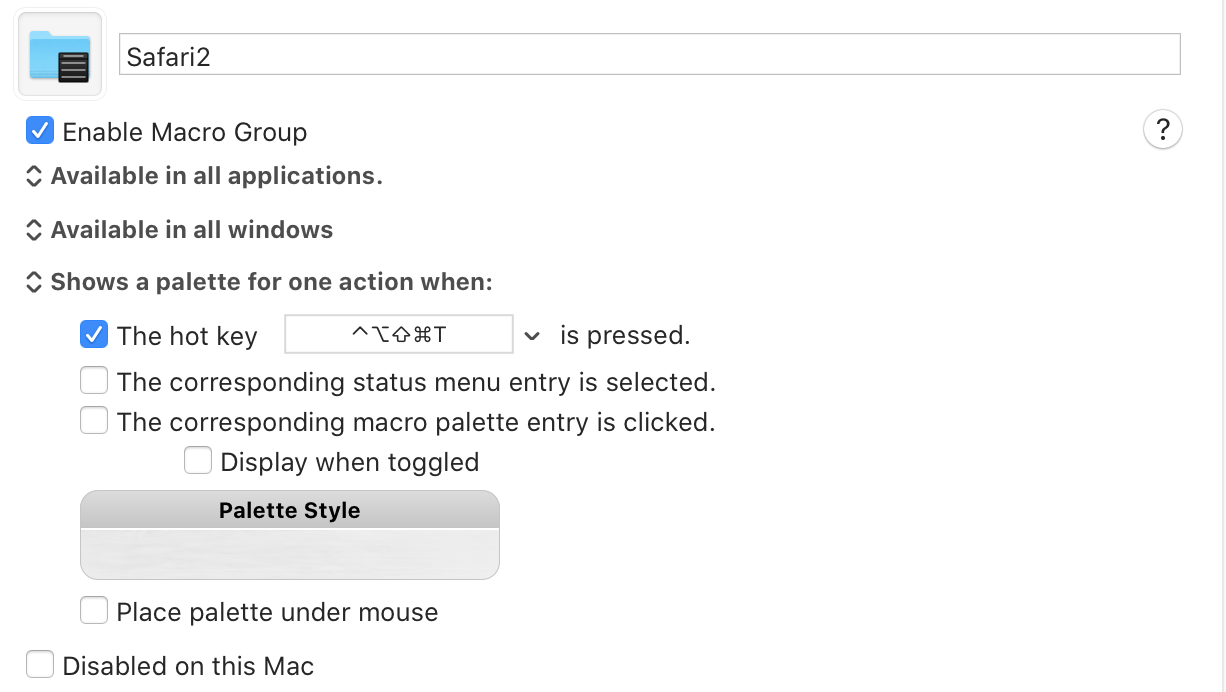Check 'Display when toggled'
Viewport: 1226px width, 692px height.
click(198, 460)
